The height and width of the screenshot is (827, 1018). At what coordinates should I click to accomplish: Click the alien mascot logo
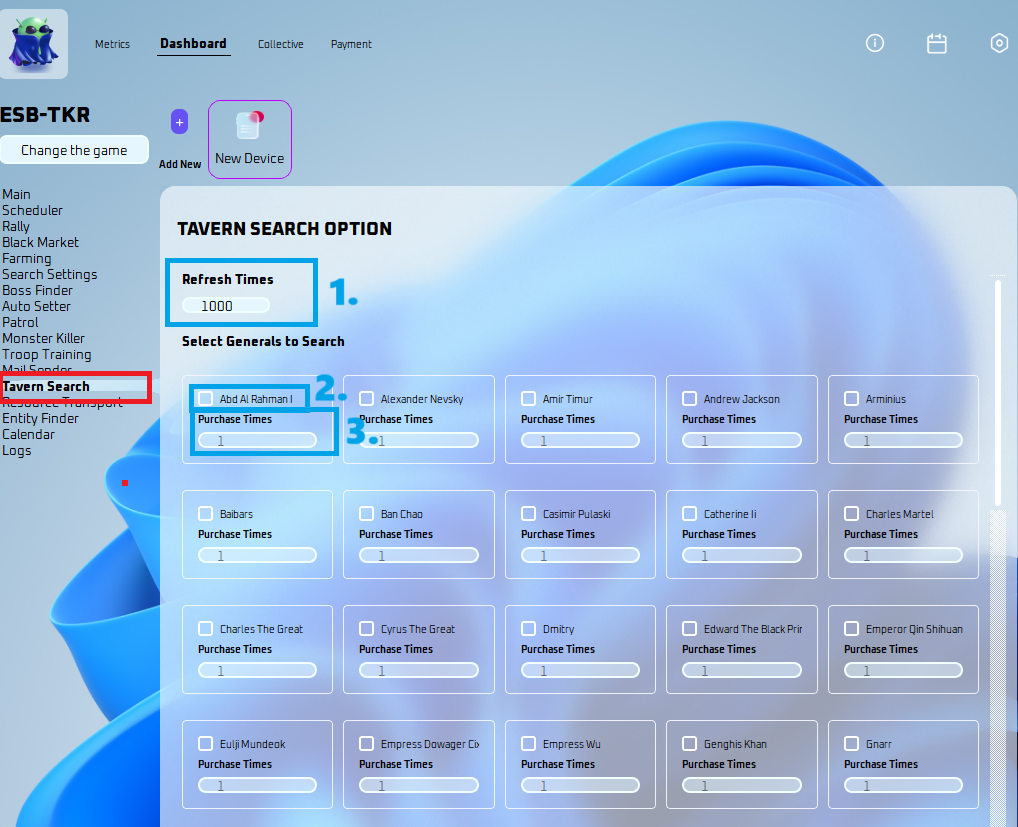tap(34, 43)
